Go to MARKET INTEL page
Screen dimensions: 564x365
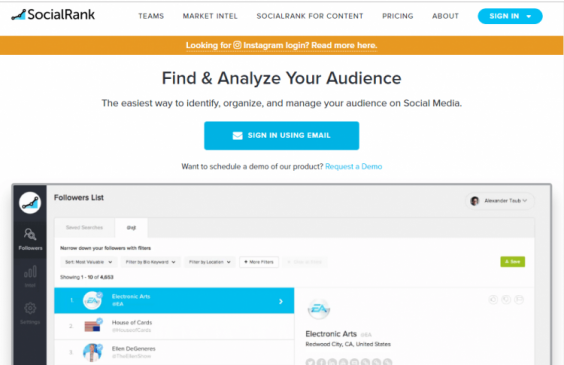210,16
